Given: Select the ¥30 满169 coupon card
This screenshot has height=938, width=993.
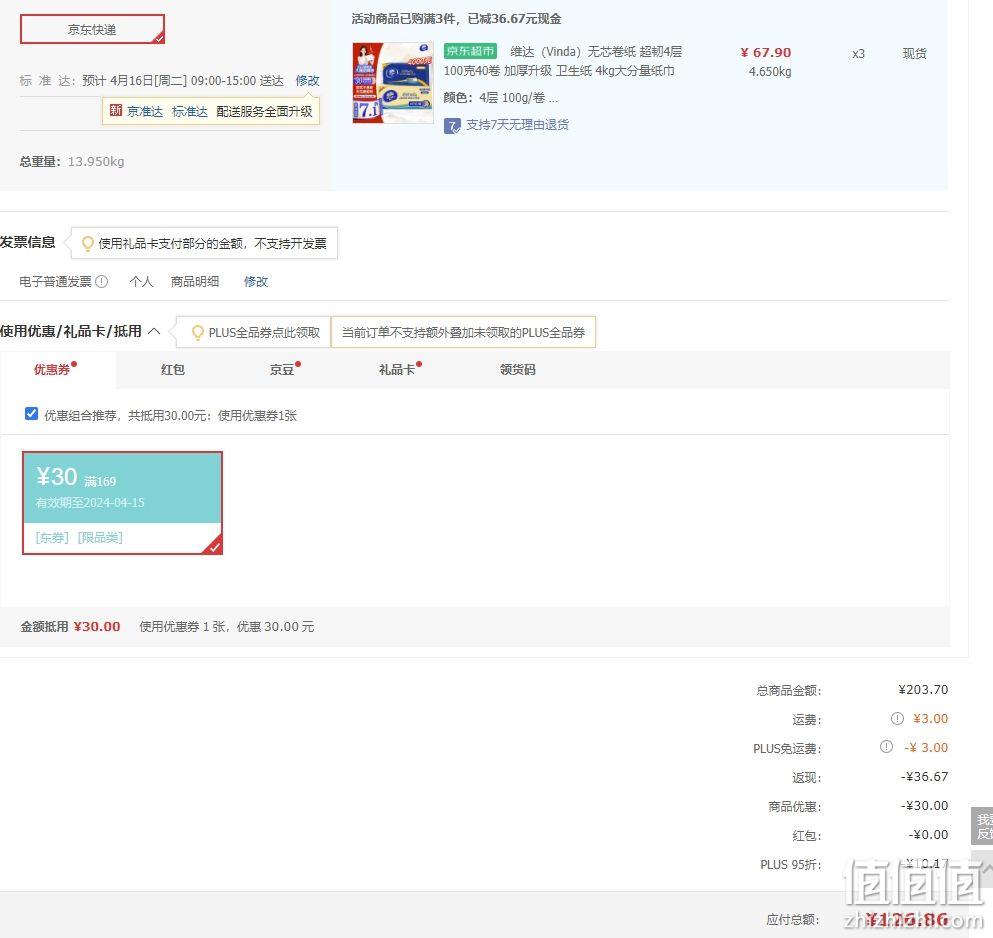Looking at the screenshot, I should [122, 503].
